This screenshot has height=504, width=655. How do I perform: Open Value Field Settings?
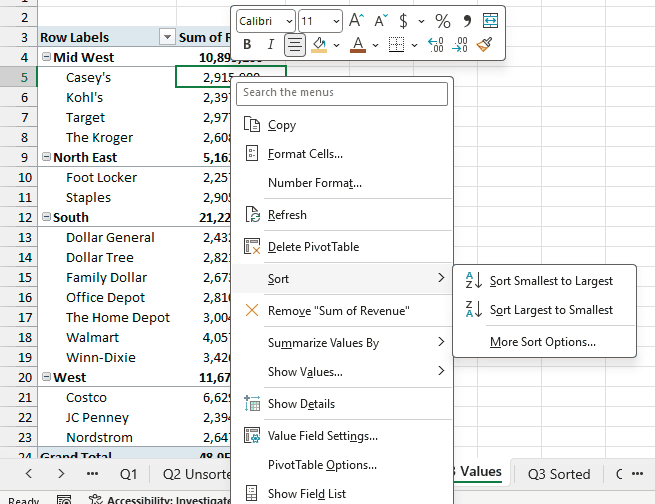pos(342,436)
